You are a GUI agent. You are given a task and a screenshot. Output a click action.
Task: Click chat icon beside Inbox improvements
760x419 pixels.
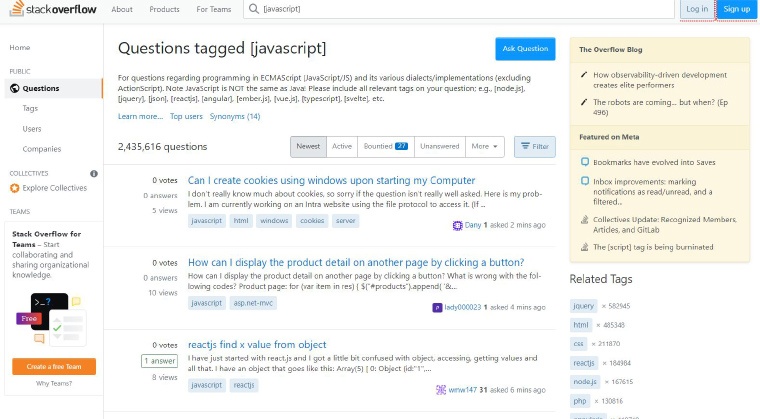pos(585,181)
